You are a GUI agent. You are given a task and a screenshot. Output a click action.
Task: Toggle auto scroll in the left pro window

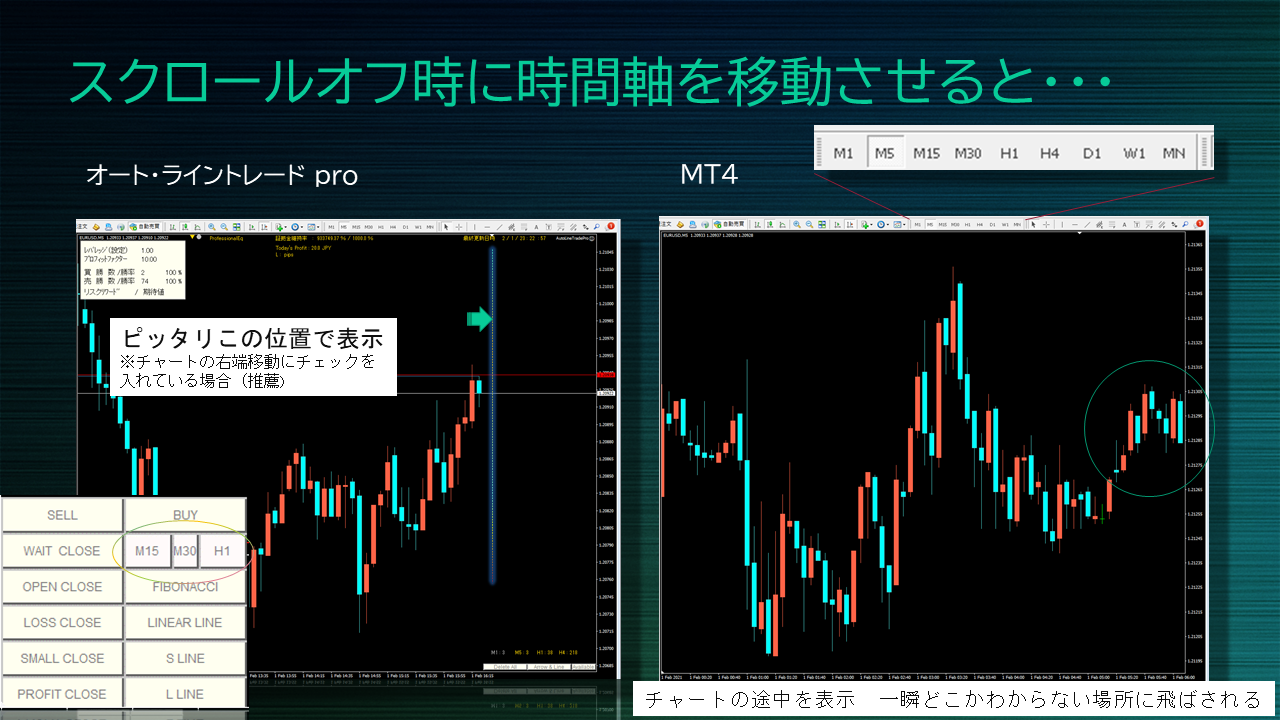[250, 227]
